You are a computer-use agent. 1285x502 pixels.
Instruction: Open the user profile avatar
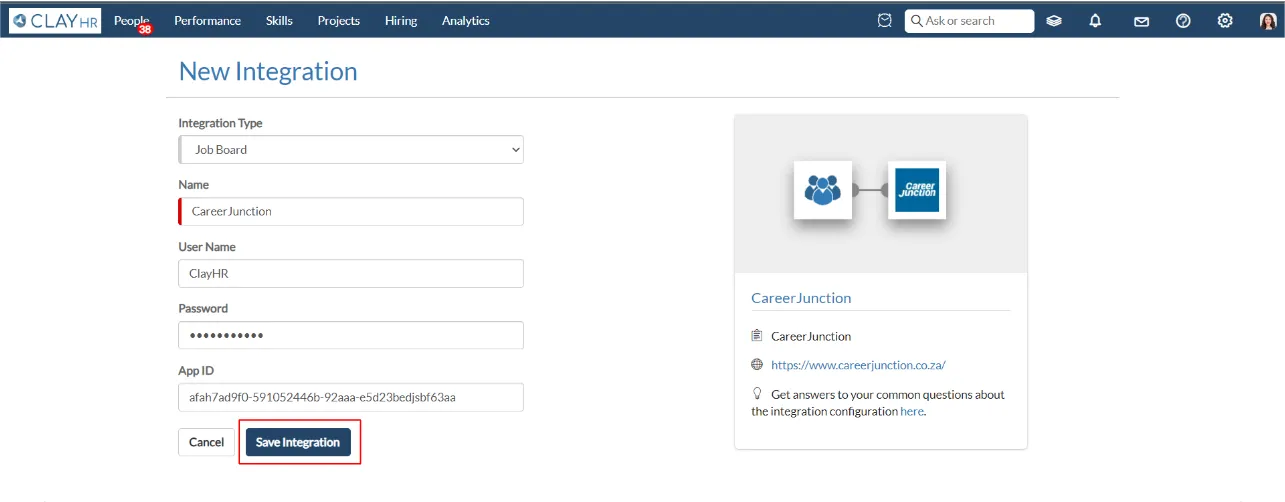1267,21
